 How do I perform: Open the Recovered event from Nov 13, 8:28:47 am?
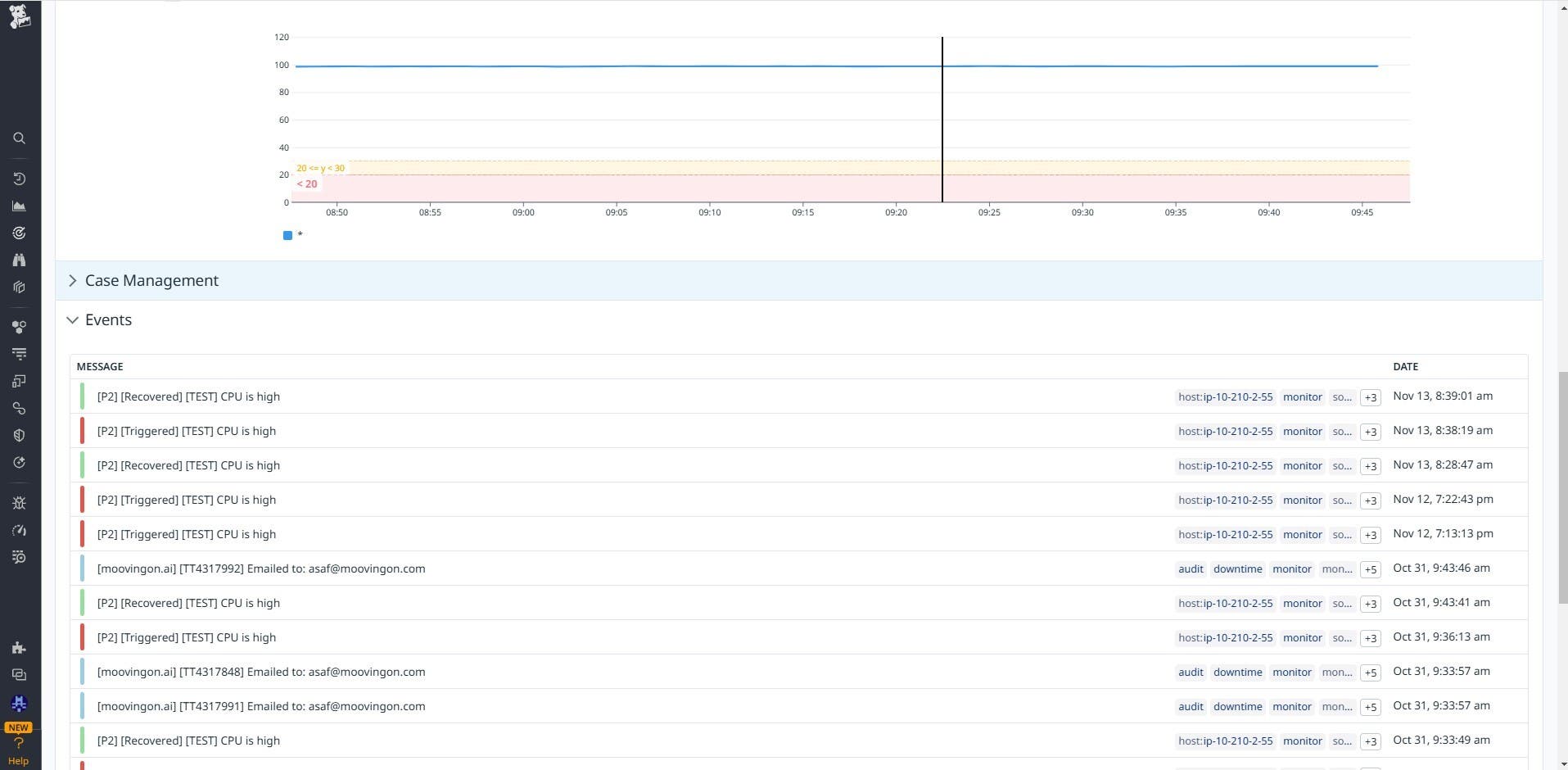click(188, 465)
